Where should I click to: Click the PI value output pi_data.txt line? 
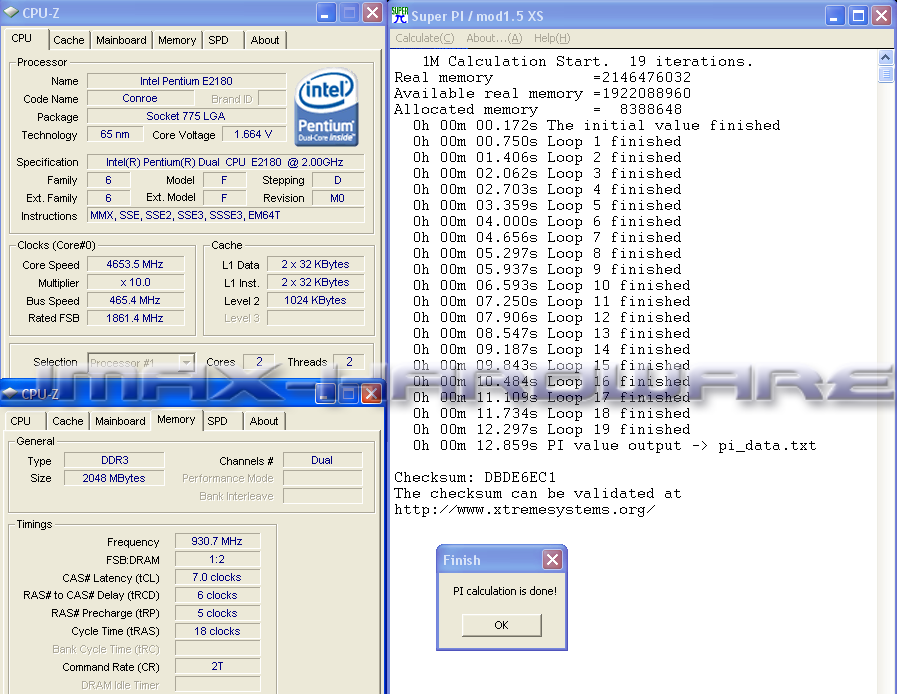[x=614, y=445]
